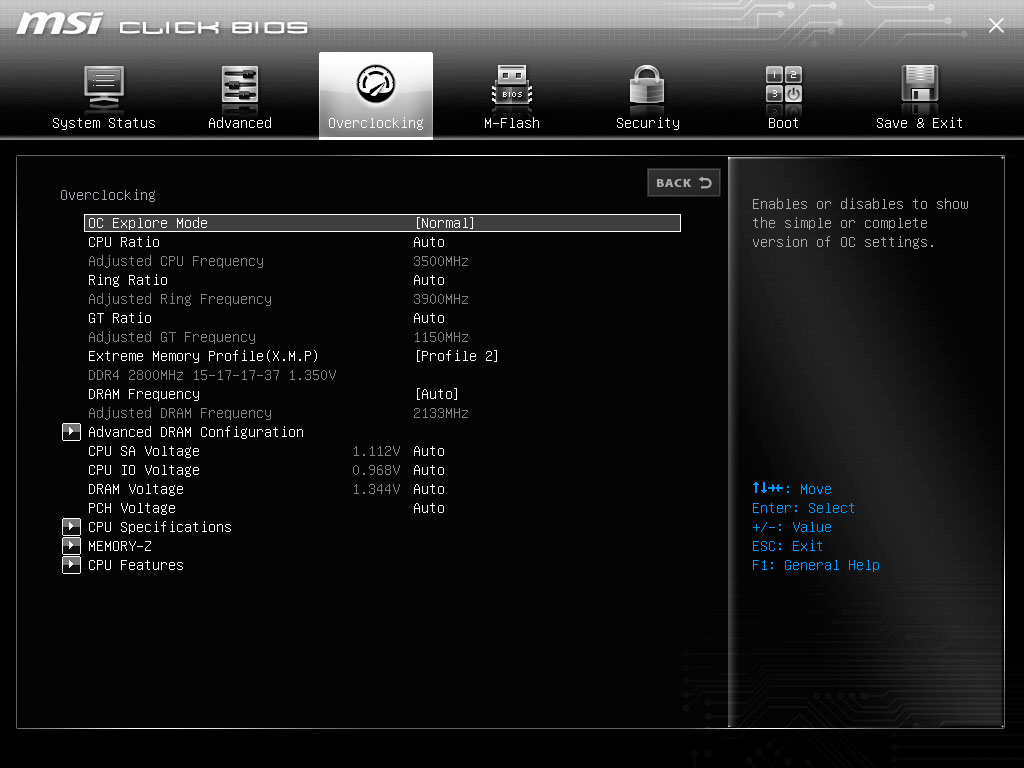Expand MEMORY-Z arrow
1024x768 pixels.
[x=71, y=546]
